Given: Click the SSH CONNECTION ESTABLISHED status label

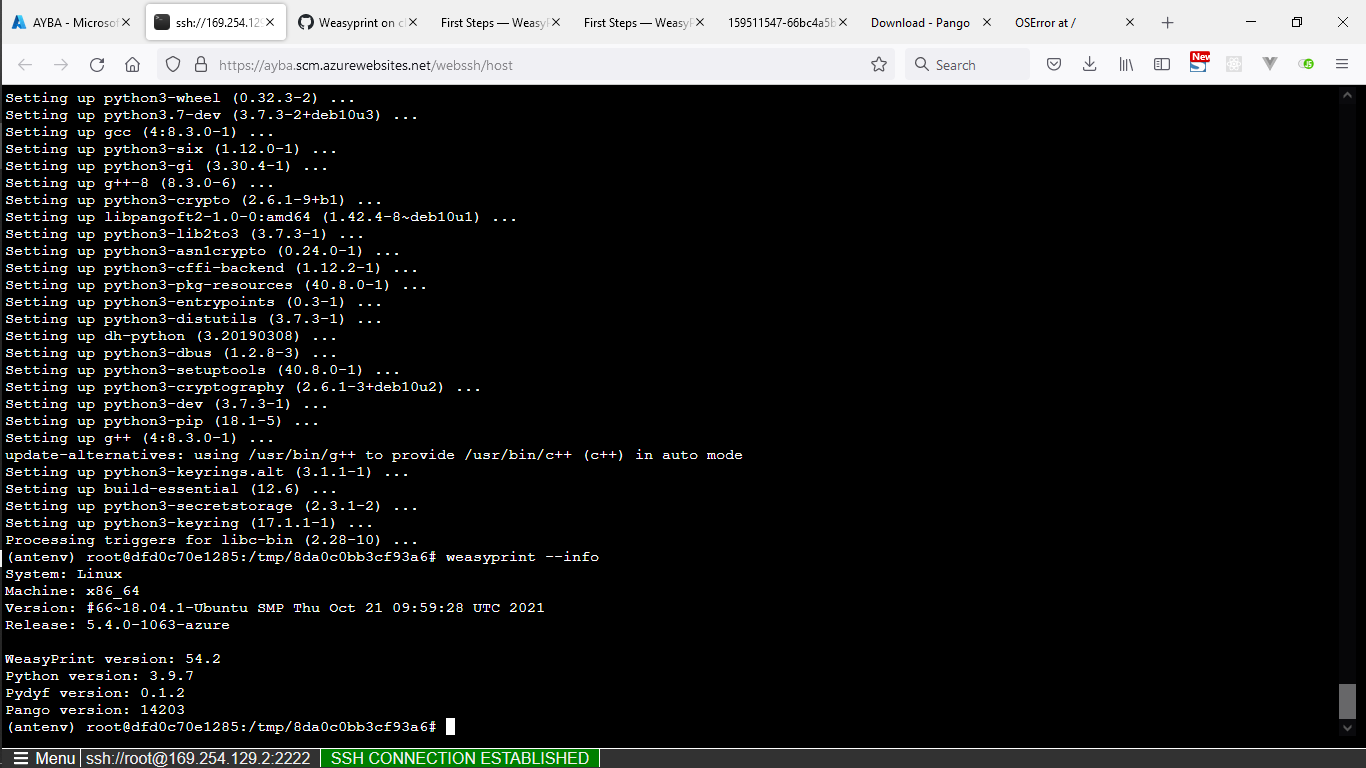Looking at the screenshot, I should pos(460,758).
